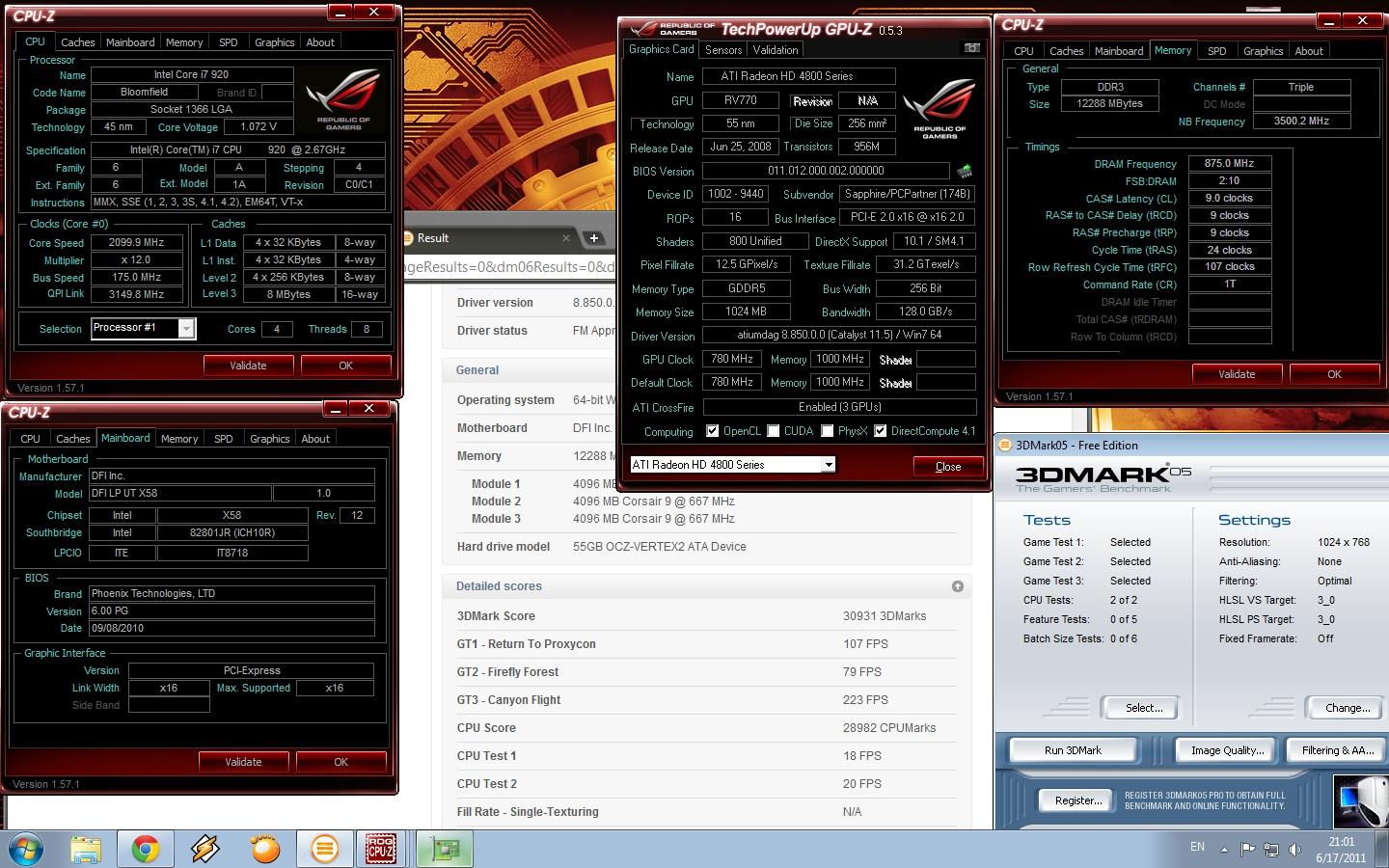The image size is (1389, 868).
Task: Click the 3DMark05 title bar icon
Action: pyautogui.click(x=1005, y=445)
